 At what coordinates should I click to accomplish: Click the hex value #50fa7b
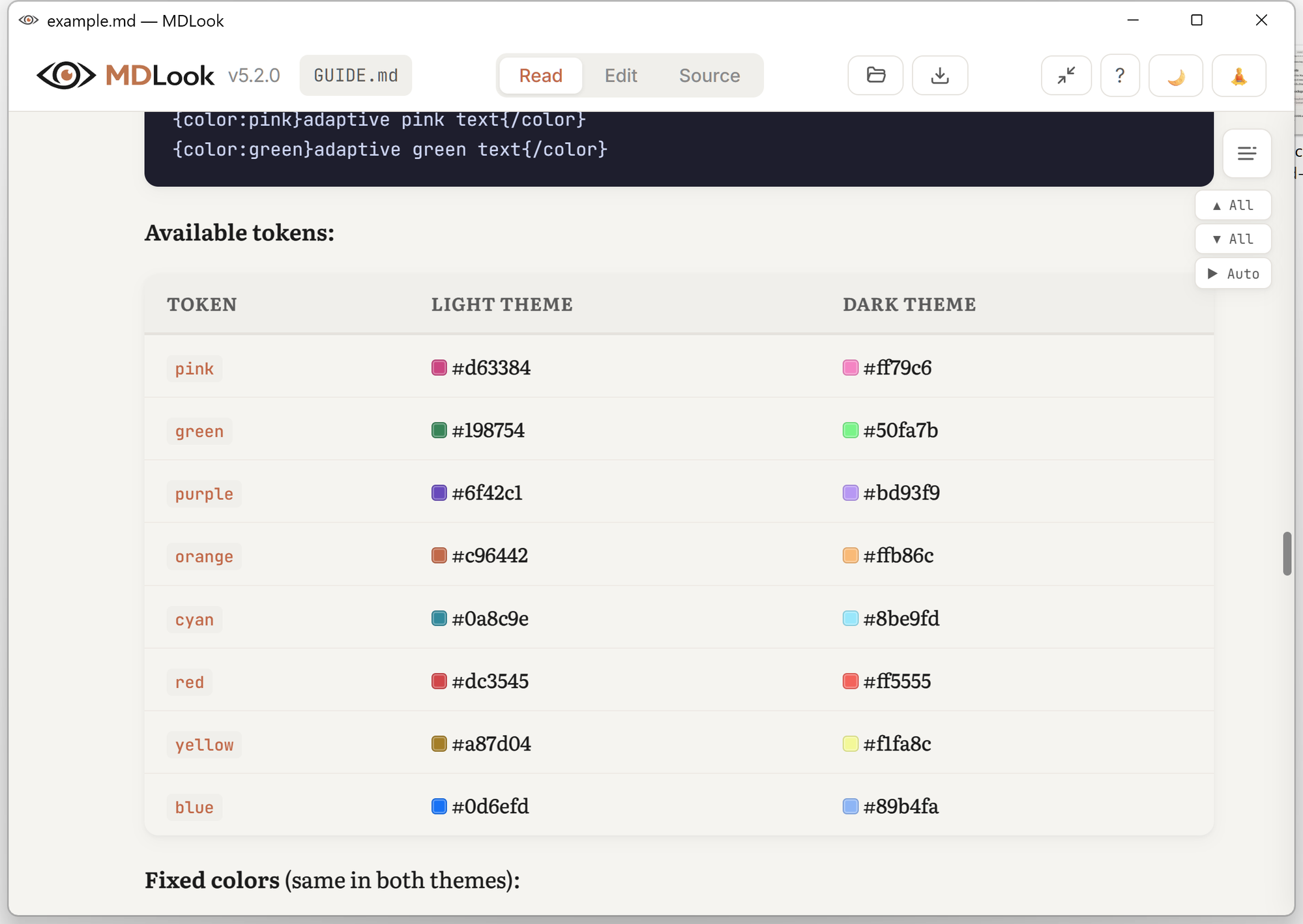click(x=901, y=430)
